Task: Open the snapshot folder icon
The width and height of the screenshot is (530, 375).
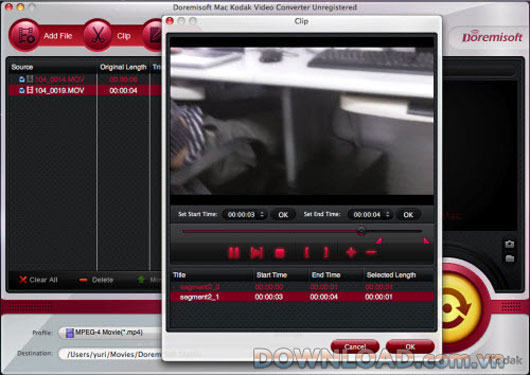Action: [509, 259]
